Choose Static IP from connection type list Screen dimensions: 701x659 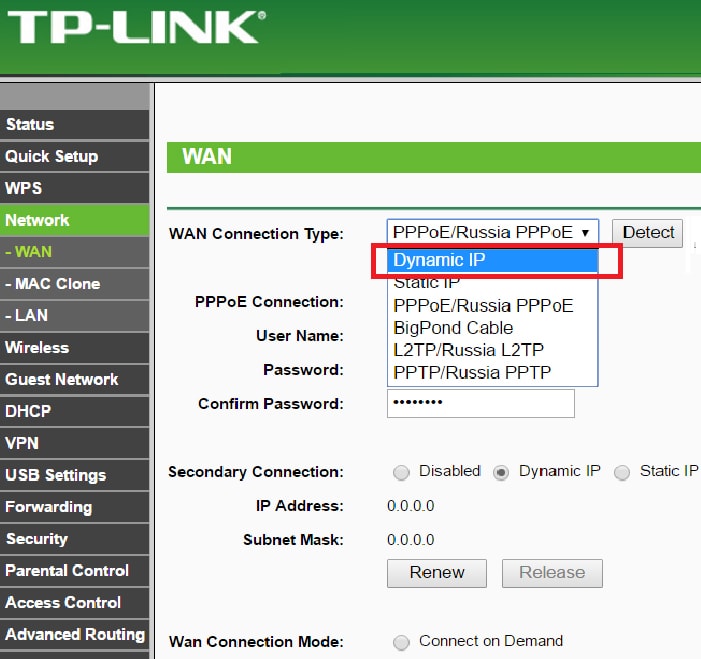coord(493,283)
